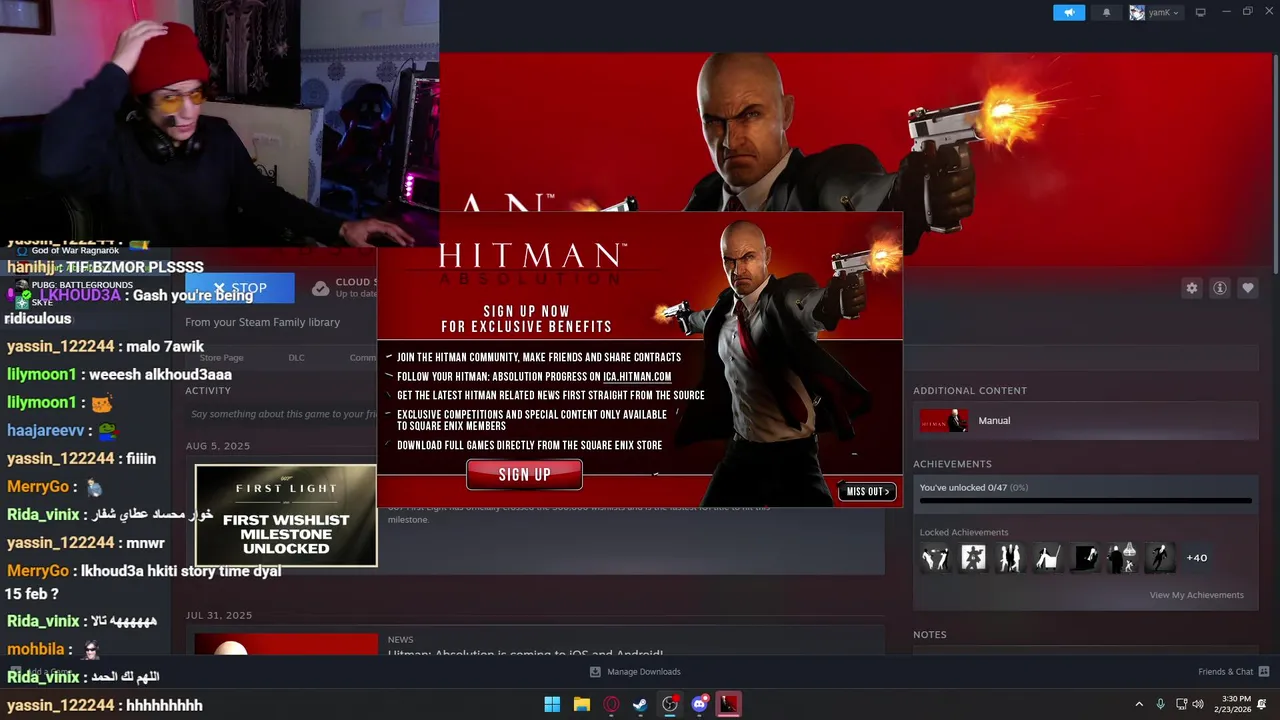Screen dimensions: 1280x720
Task: Click 'From your Steam Family library' text
Action: 262,322
